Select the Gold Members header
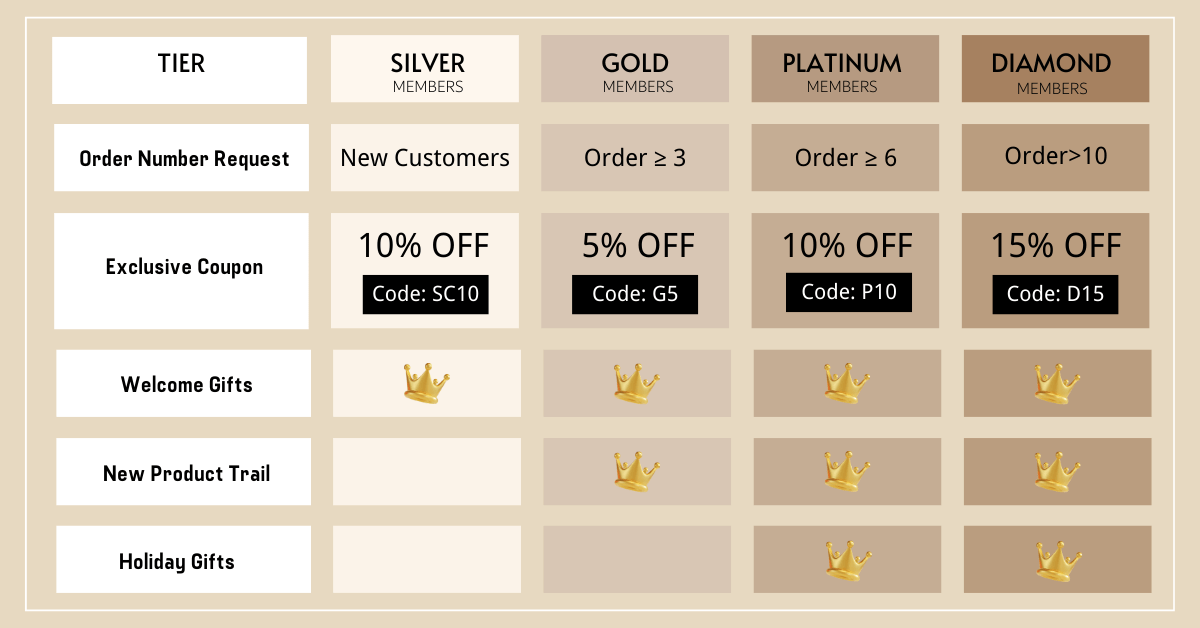 point(635,69)
